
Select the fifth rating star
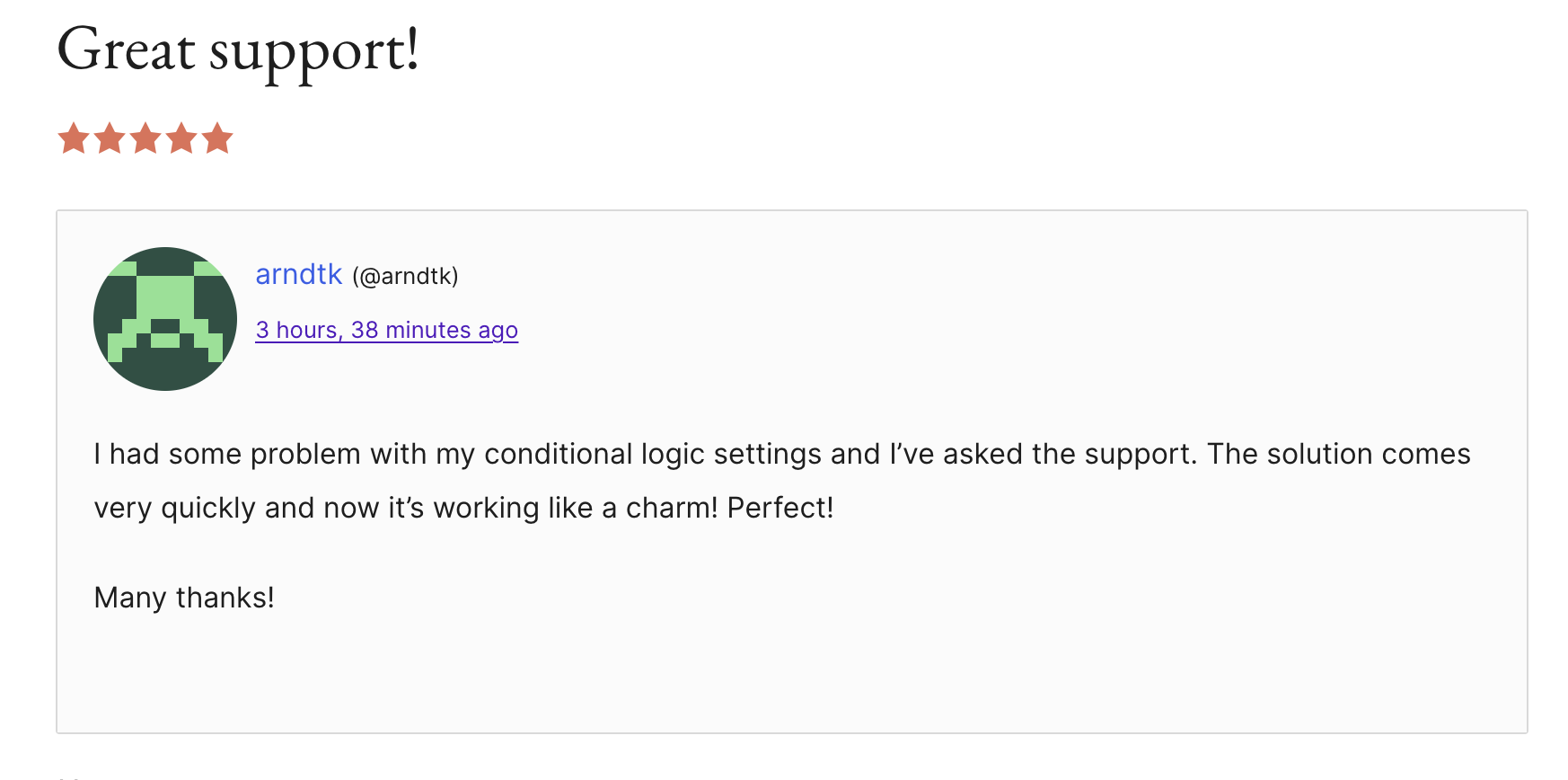point(217,139)
